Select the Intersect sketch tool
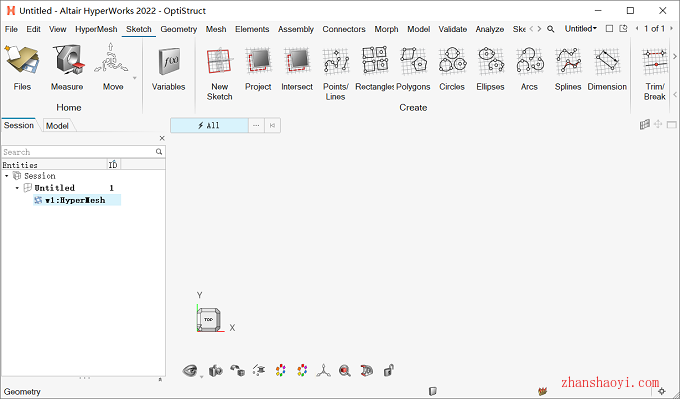The height and width of the screenshot is (399, 680). (297, 69)
